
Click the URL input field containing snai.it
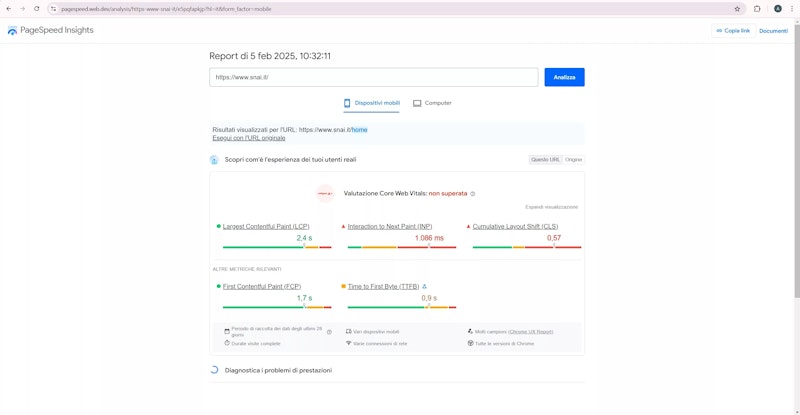(374, 77)
